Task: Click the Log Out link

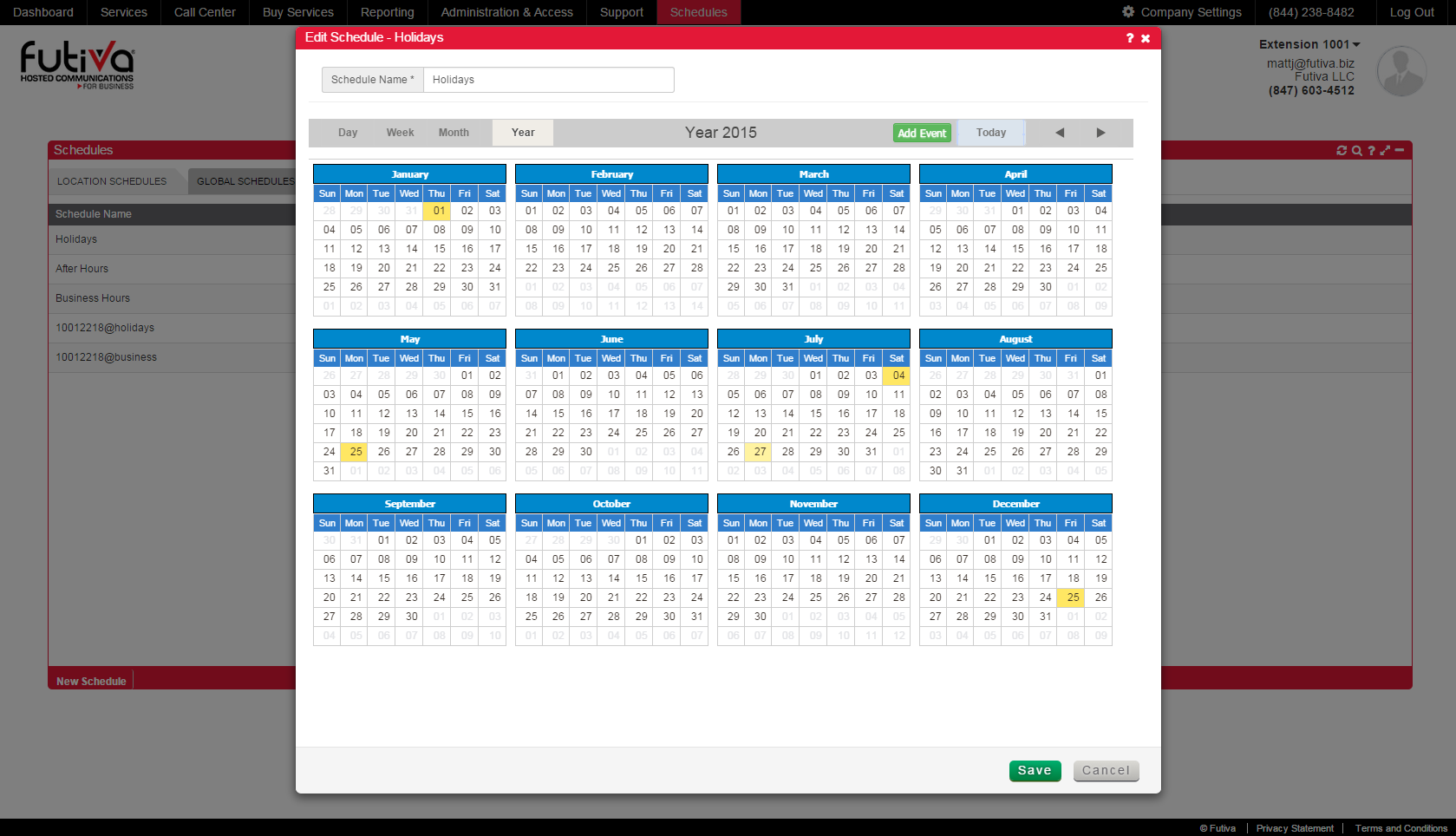Action: [x=1412, y=12]
